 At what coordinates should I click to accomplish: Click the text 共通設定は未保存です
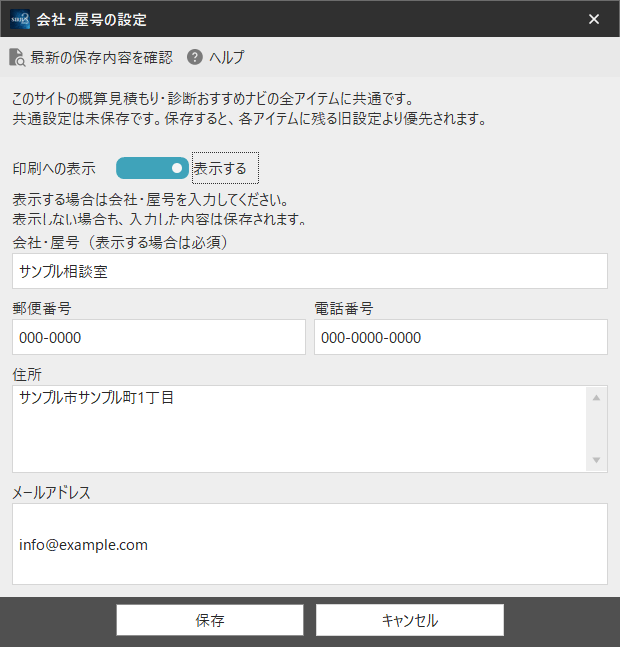click(x=84, y=118)
